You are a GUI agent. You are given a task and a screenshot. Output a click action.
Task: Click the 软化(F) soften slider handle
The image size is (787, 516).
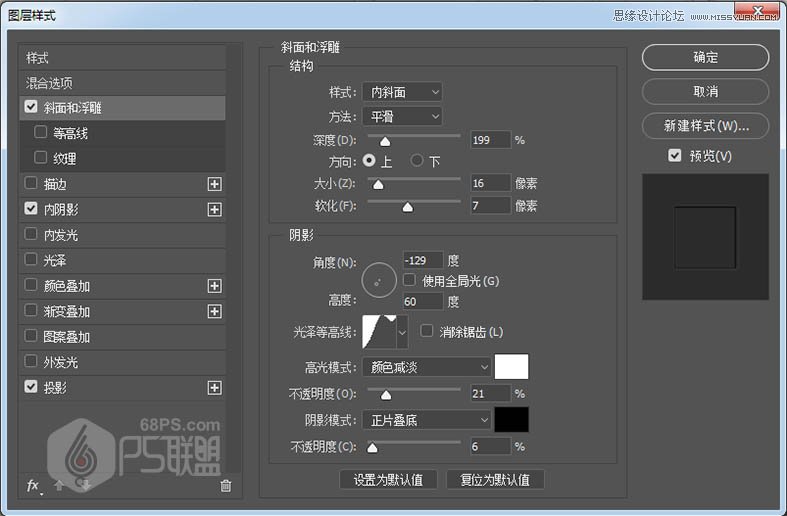[x=408, y=207]
